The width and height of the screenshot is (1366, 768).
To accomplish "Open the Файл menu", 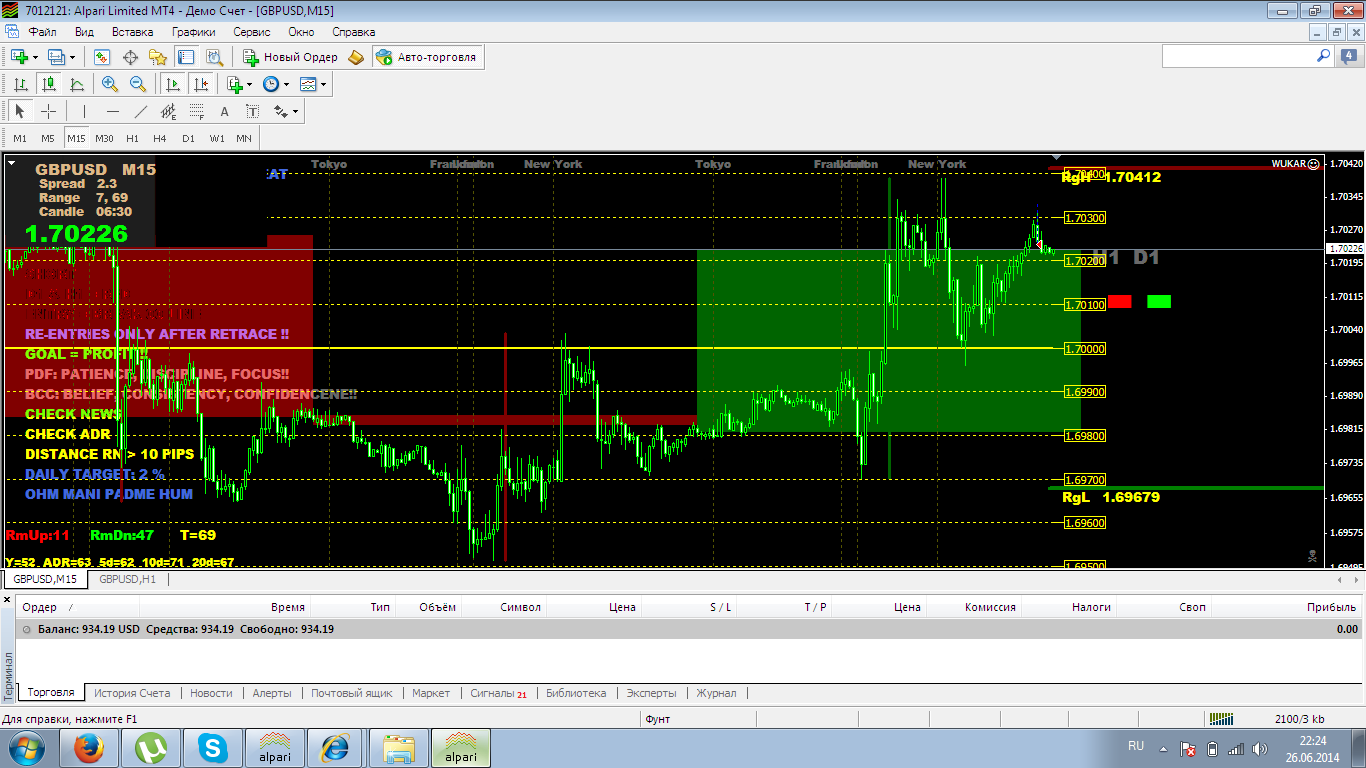I will pos(42,32).
